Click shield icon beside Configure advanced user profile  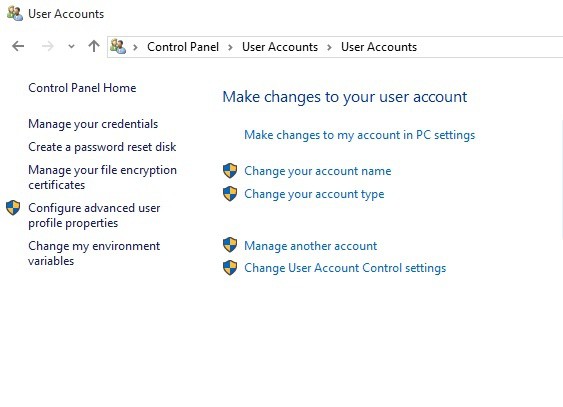pos(13,208)
